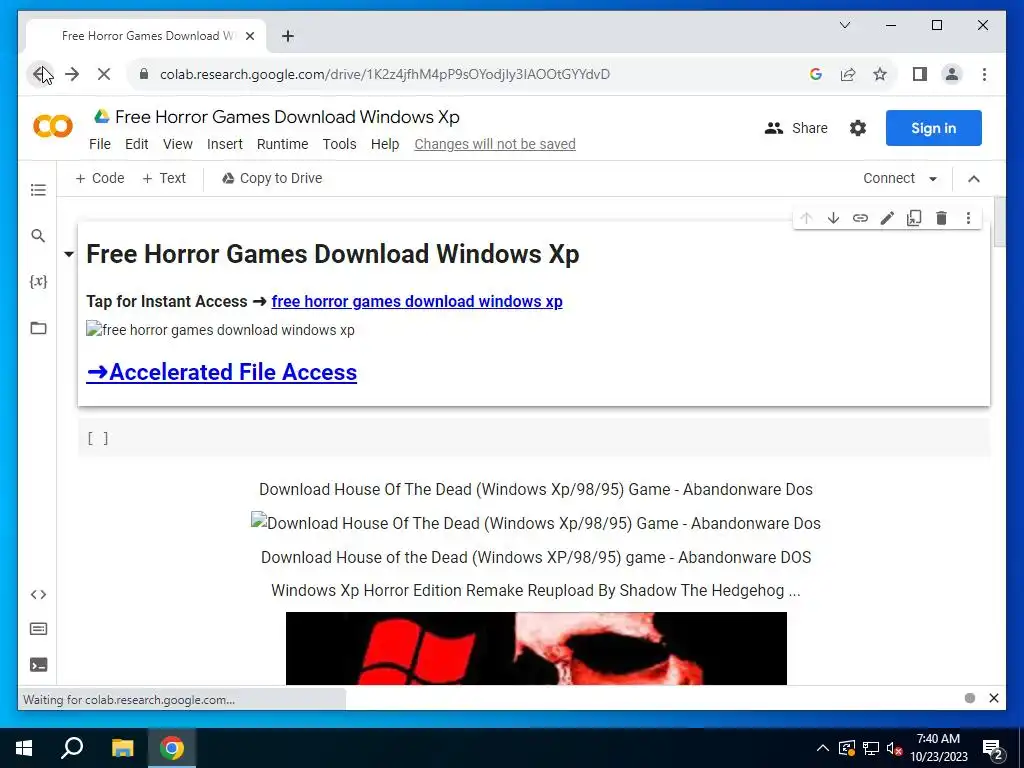Move cell up arrow

(x=806, y=218)
